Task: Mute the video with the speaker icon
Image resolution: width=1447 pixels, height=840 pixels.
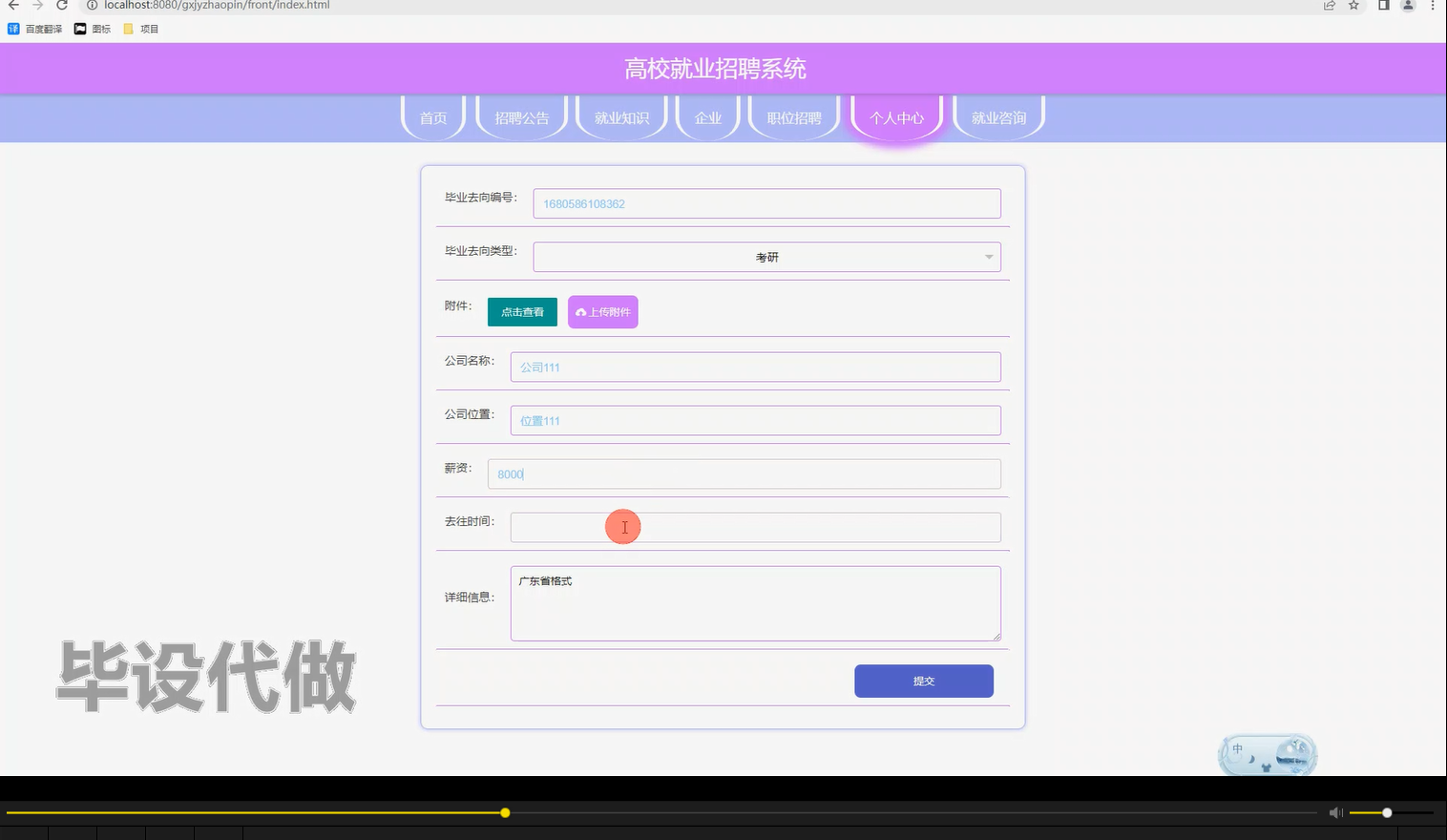Action: [x=1335, y=812]
